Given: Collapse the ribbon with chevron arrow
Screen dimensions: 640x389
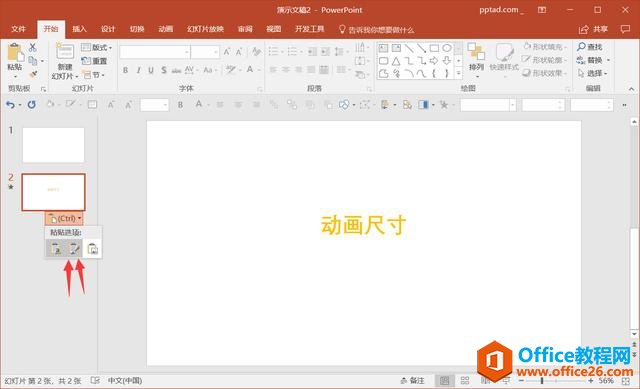Looking at the screenshot, I should coord(631,89).
